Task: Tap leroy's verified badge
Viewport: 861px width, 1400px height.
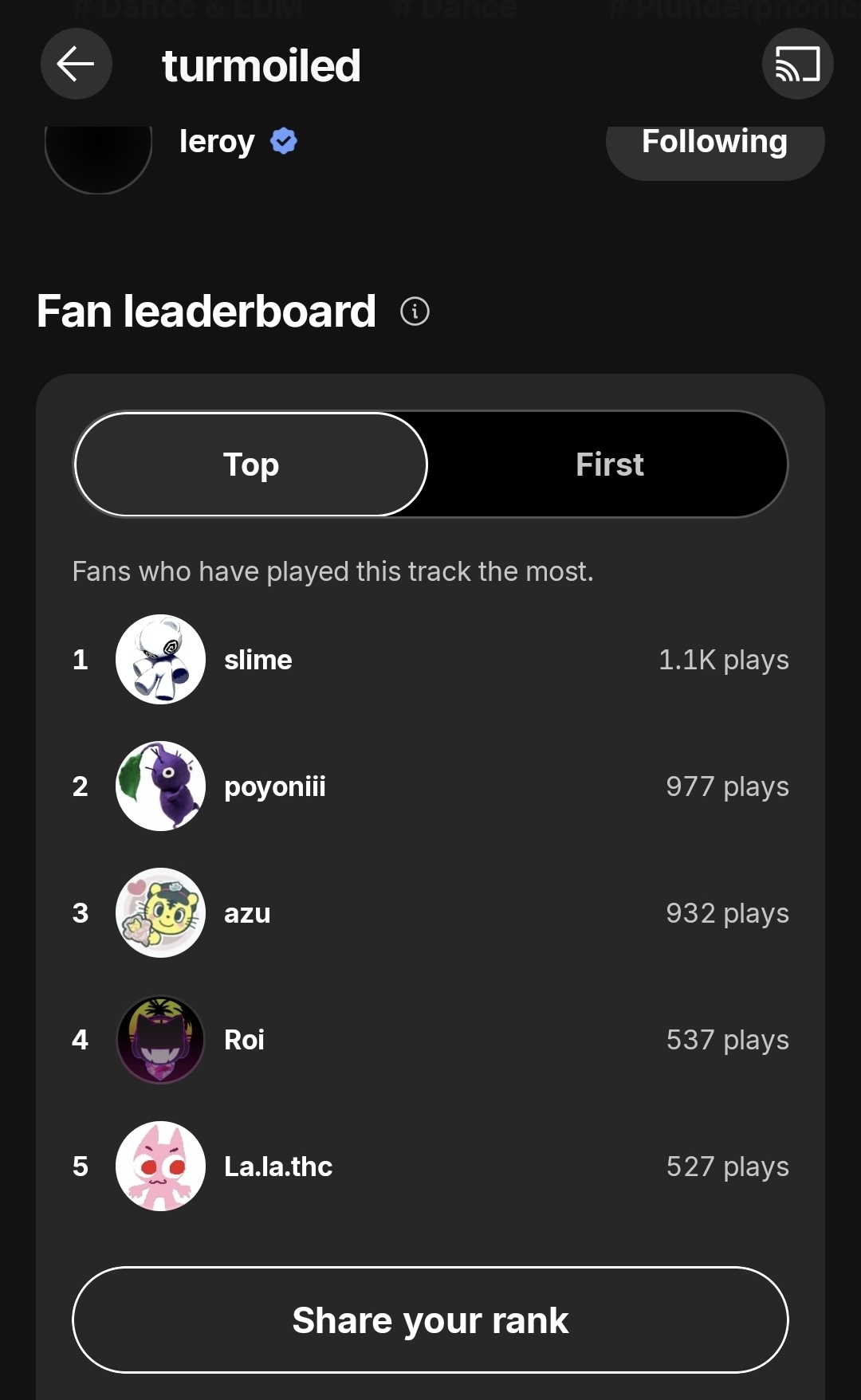Action: tap(284, 142)
